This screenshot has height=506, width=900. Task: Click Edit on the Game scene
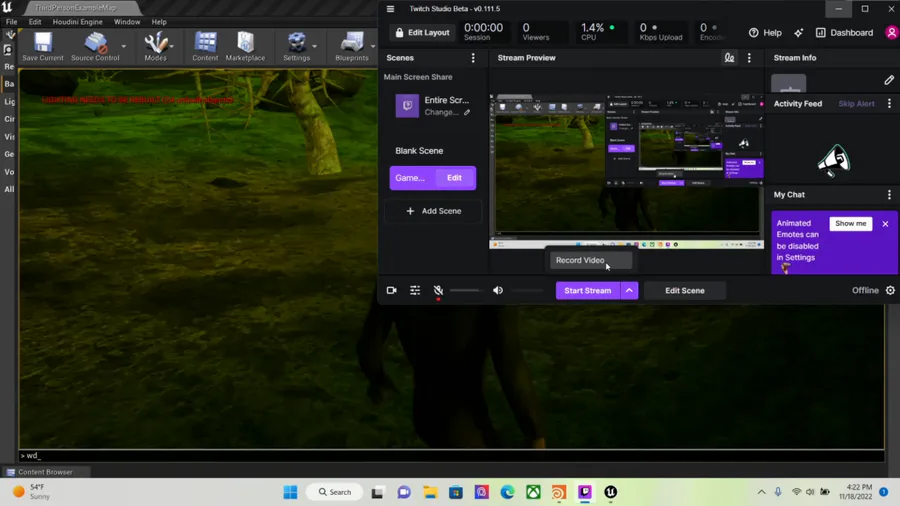coord(454,178)
